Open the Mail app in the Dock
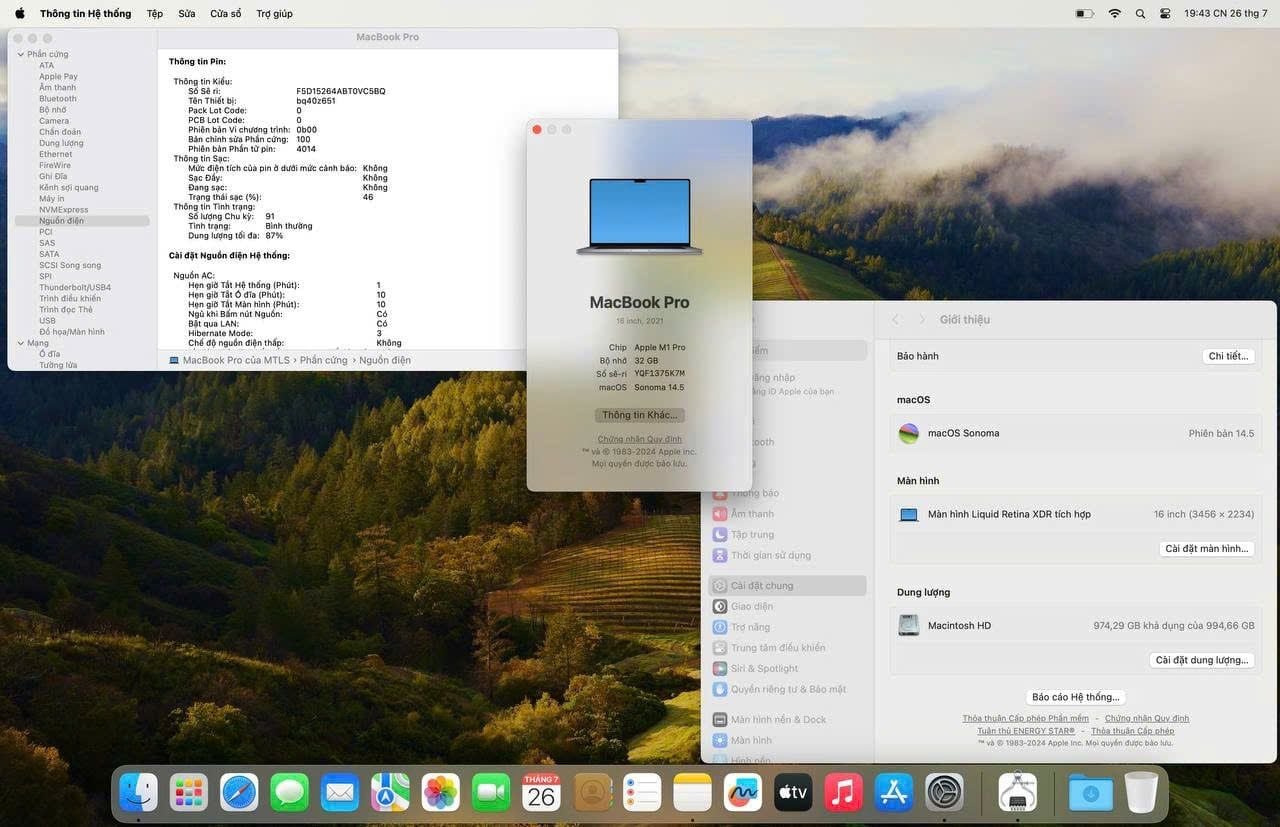This screenshot has width=1280, height=827. coord(340,793)
